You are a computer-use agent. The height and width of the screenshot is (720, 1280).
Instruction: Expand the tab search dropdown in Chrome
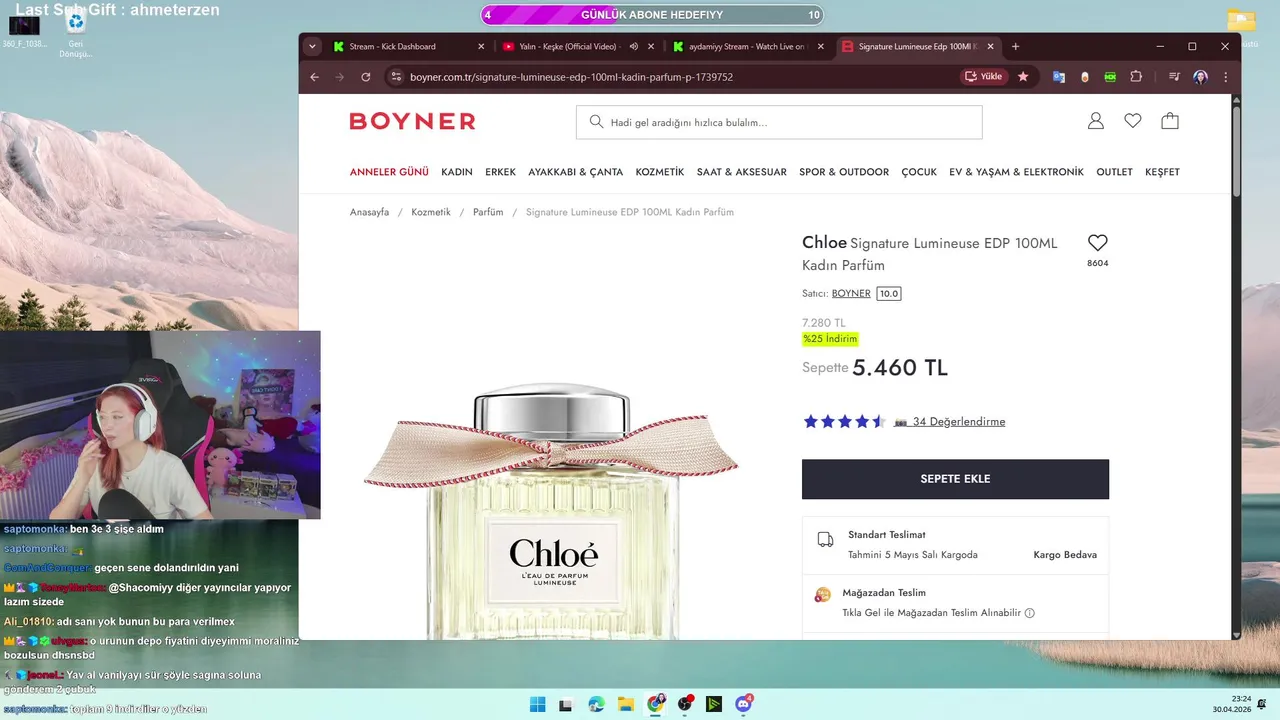(x=312, y=46)
